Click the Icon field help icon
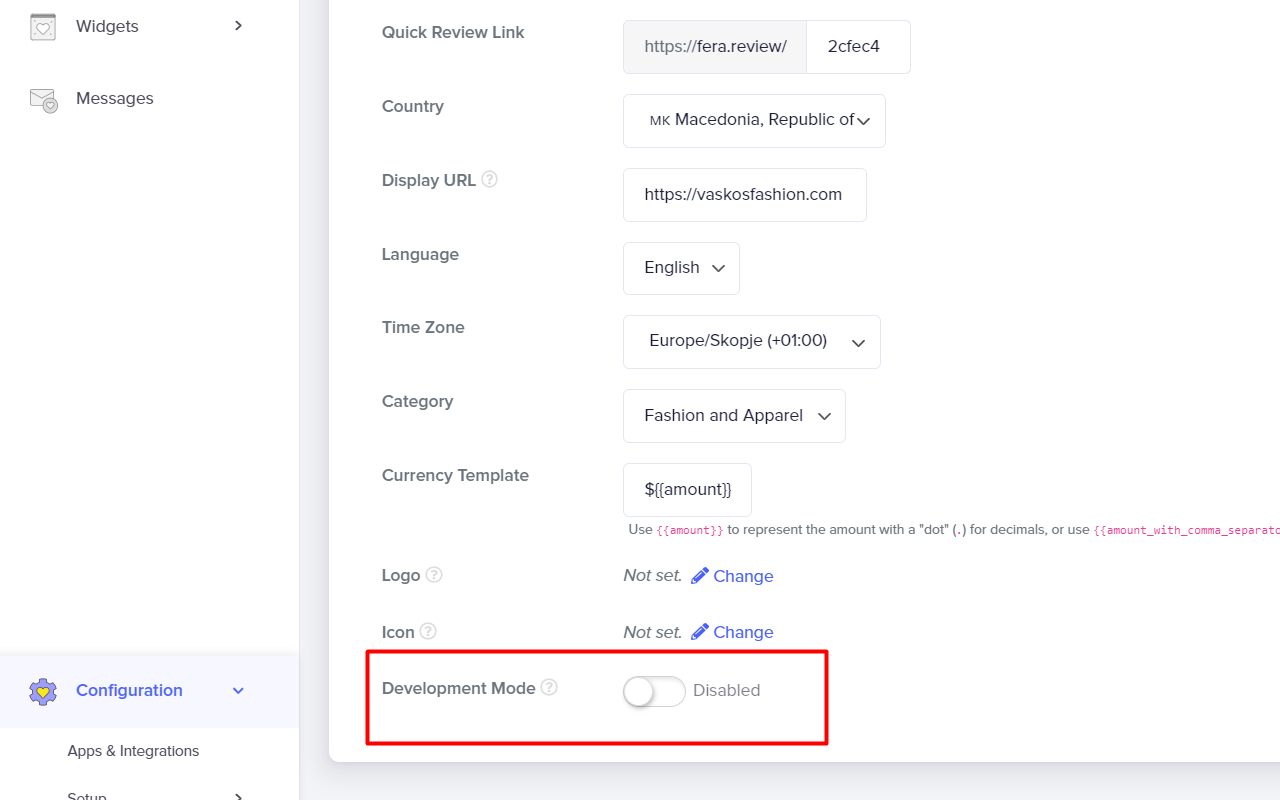Image resolution: width=1280 pixels, height=800 pixels. 428,631
